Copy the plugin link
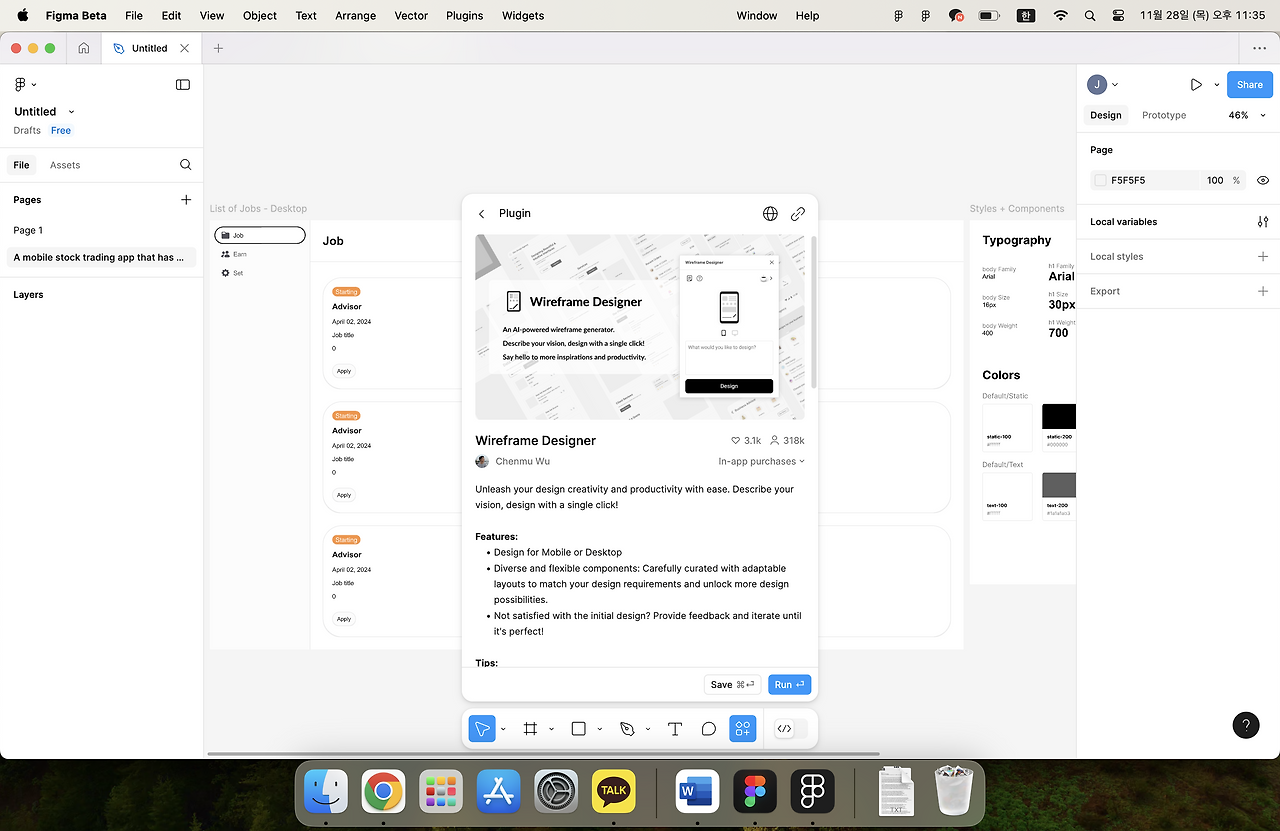 pyautogui.click(x=798, y=214)
